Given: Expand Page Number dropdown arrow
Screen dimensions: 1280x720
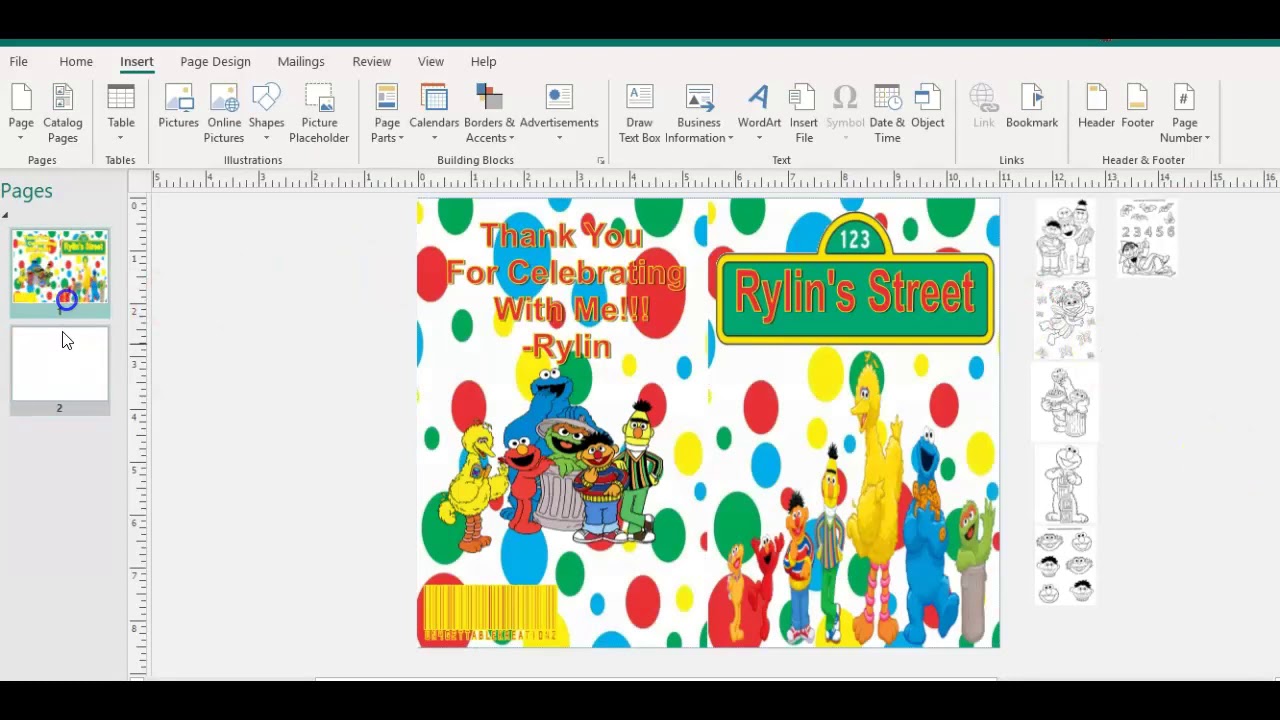Looking at the screenshot, I should (1207, 138).
